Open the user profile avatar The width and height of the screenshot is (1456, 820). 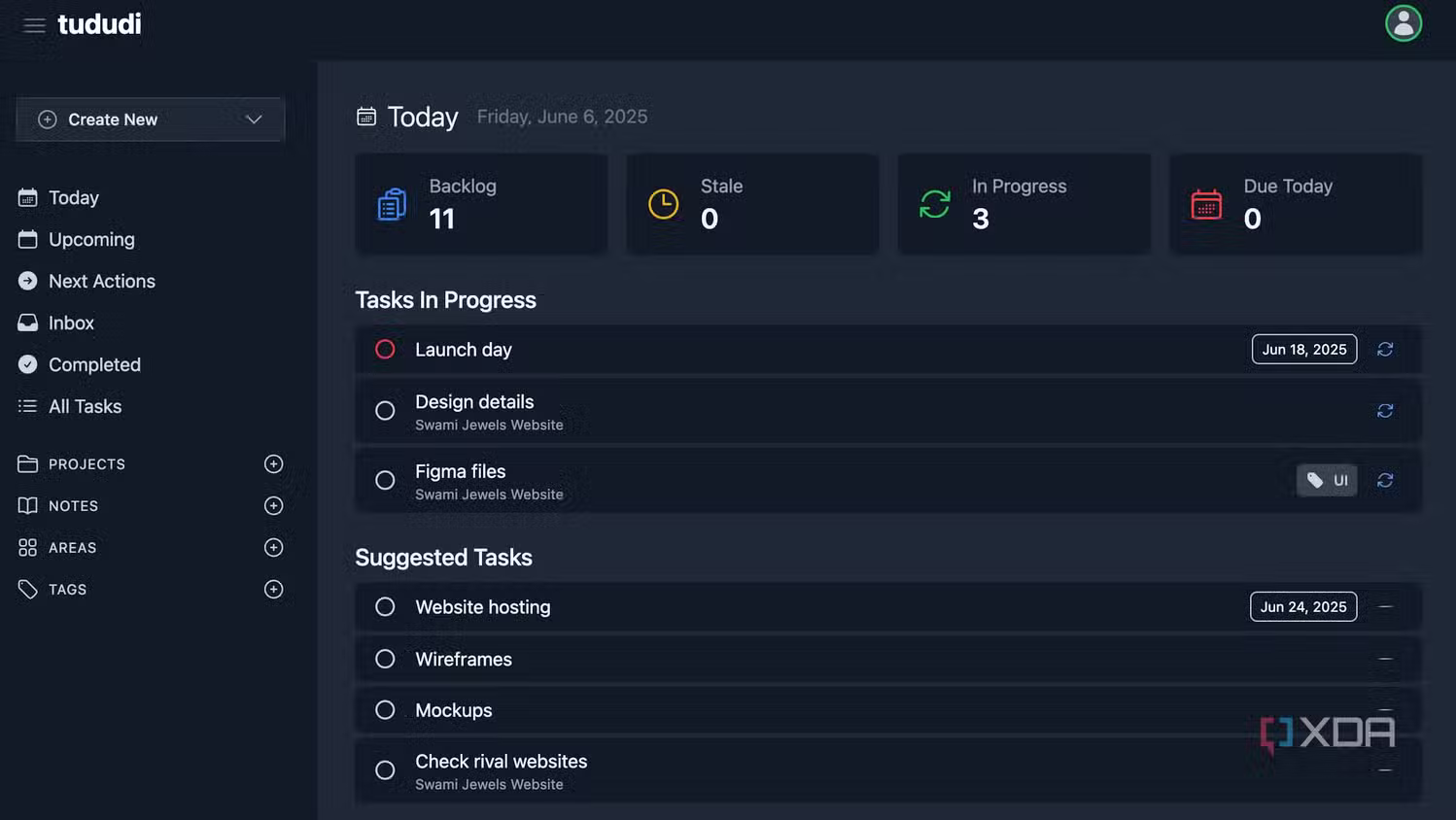[1403, 23]
